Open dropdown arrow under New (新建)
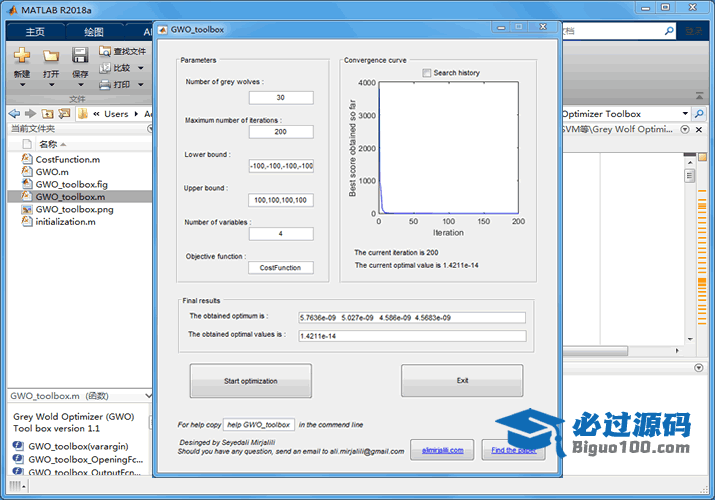 (x=22, y=85)
